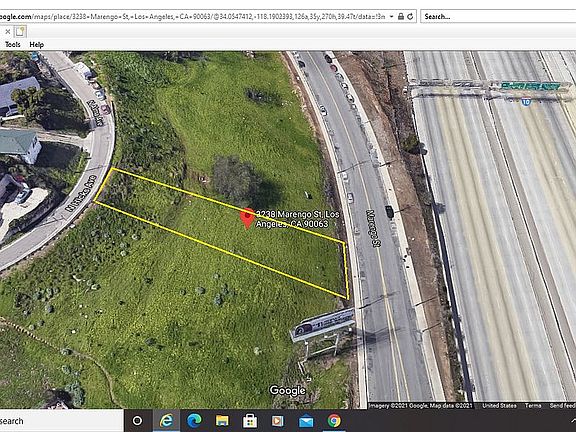Image resolution: width=576 pixels, height=432 pixels.
Task: Refresh the page with the reload icon
Action: 410,17
